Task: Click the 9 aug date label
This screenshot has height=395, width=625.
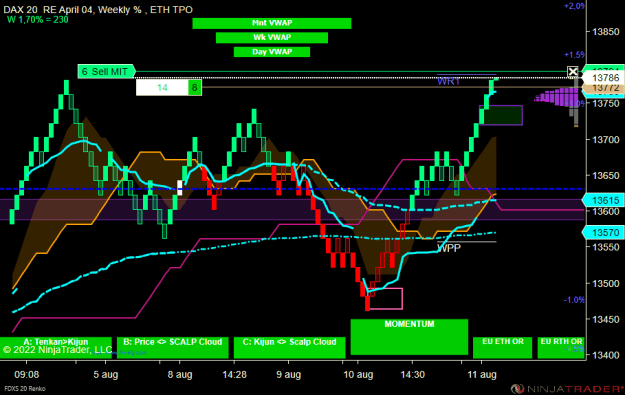Action: [289, 375]
